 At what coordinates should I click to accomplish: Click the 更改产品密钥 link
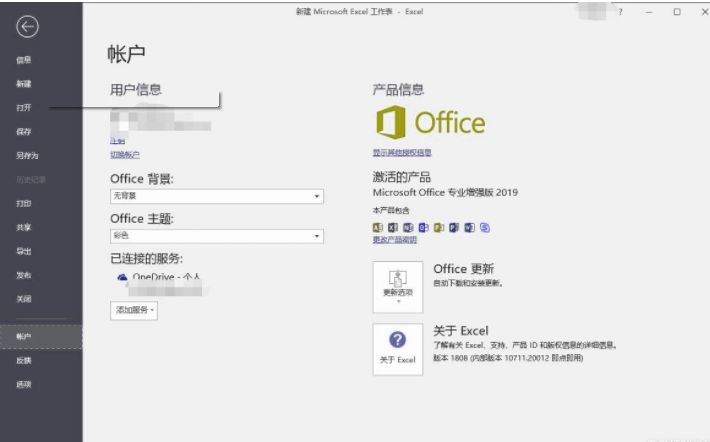395,240
